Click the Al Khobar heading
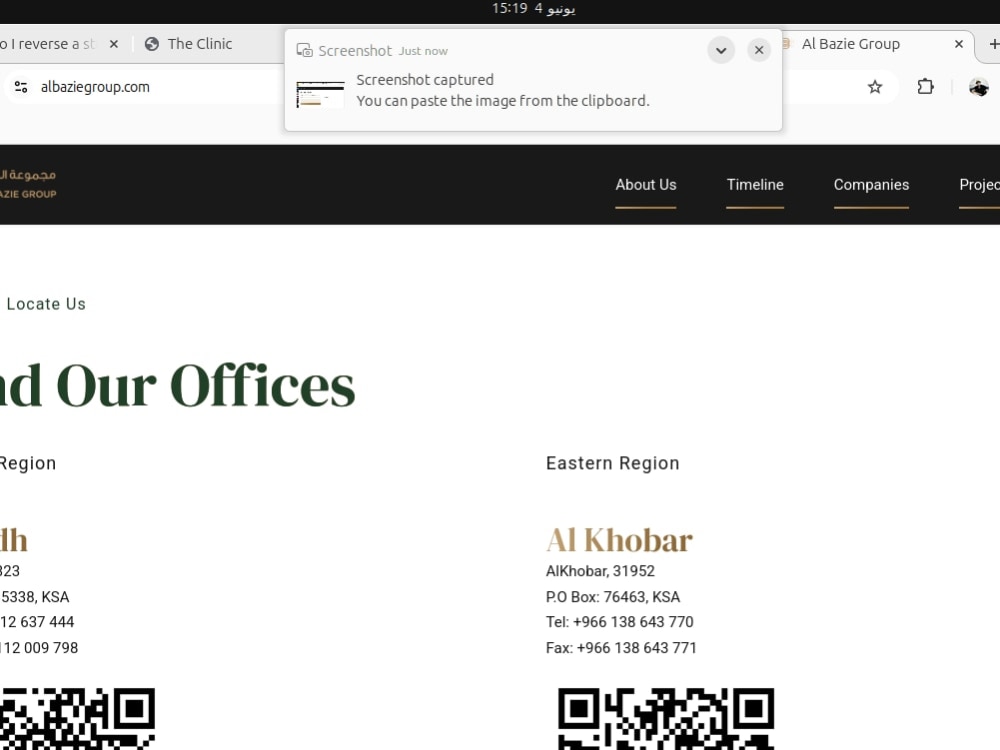Viewport: 1000px width, 750px height. 619,540
